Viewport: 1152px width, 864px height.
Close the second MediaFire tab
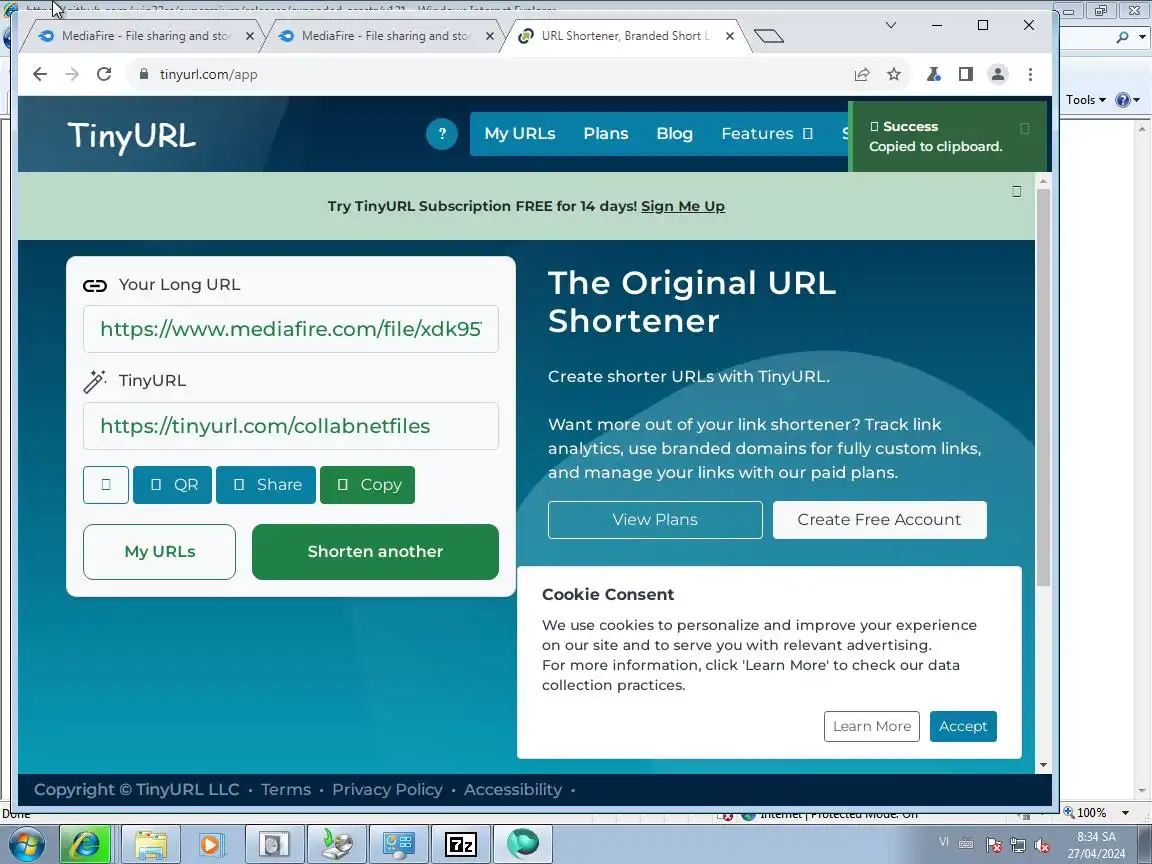[490, 35]
